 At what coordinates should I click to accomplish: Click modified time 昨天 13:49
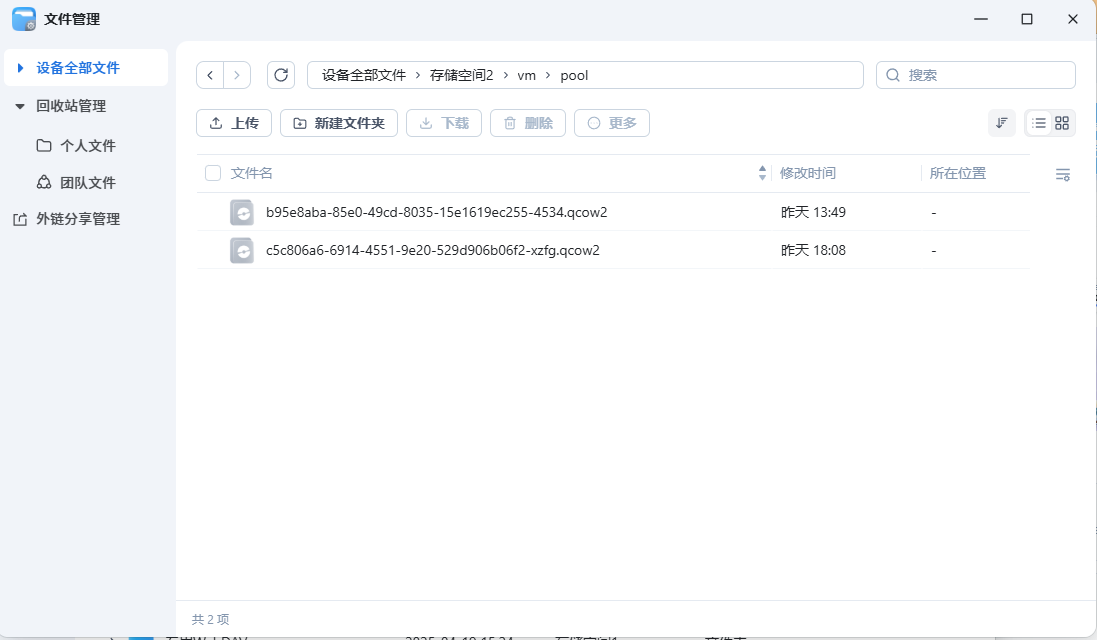[813, 212]
